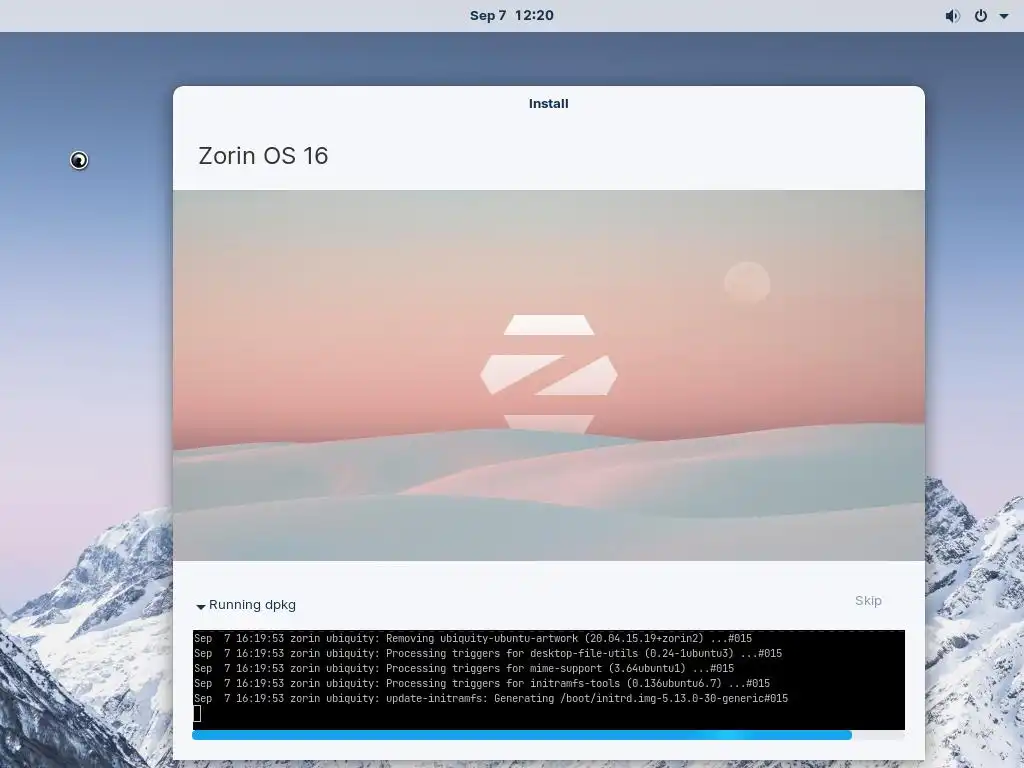Click the Install window title

coord(549,104)
